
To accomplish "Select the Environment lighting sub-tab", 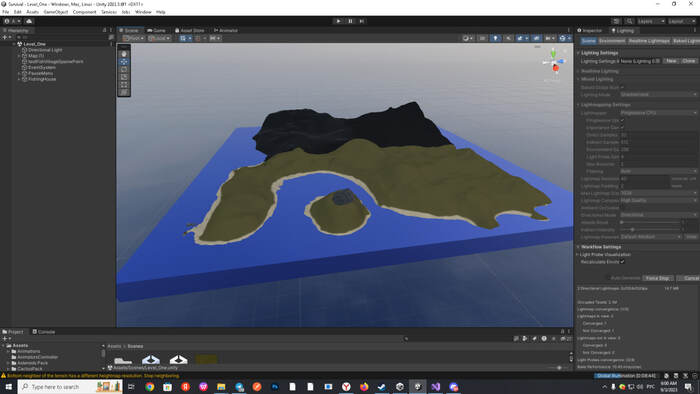I will point(612,41).
